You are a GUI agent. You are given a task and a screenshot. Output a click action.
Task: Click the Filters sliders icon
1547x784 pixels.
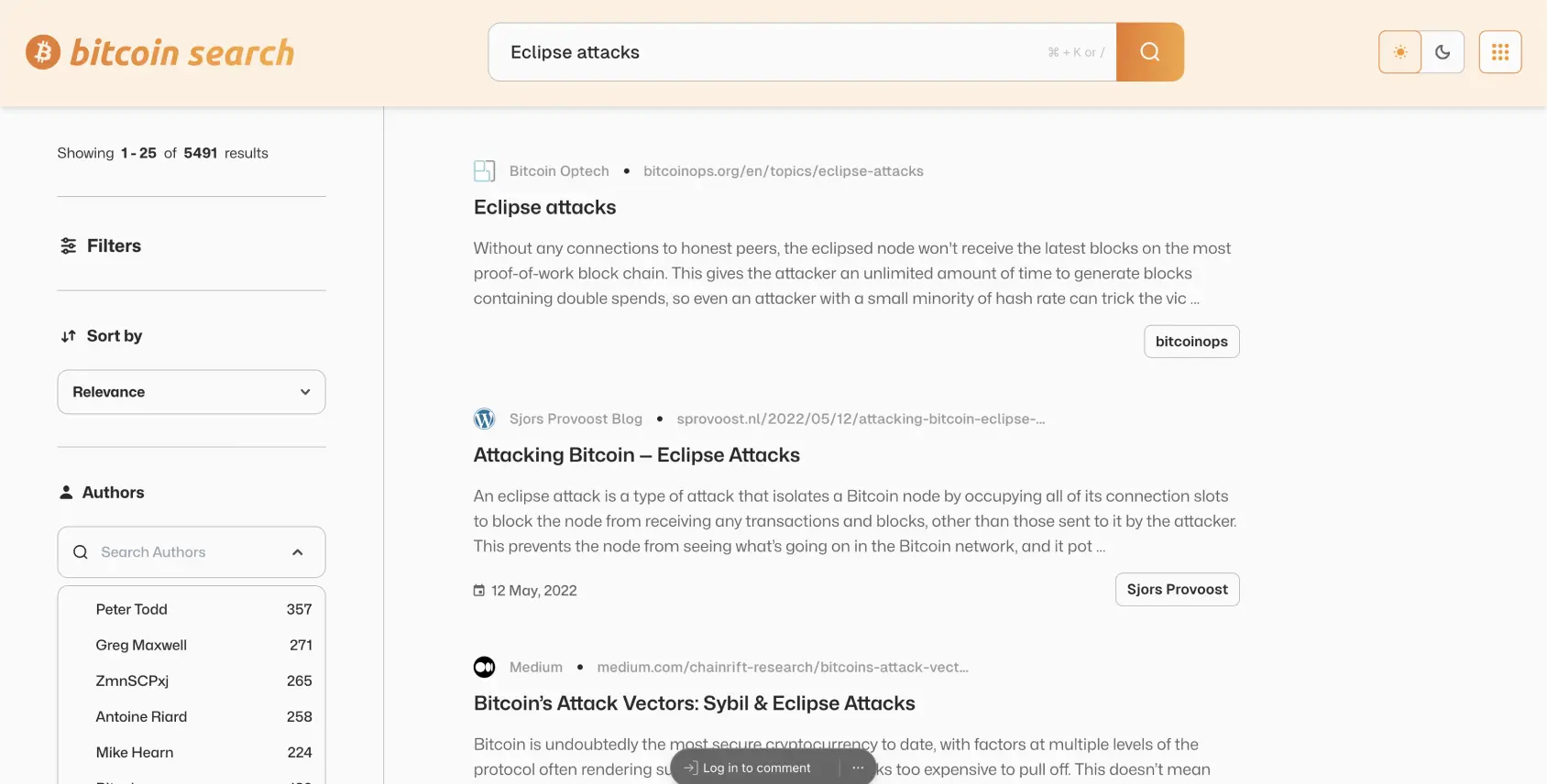coord(69,245)
